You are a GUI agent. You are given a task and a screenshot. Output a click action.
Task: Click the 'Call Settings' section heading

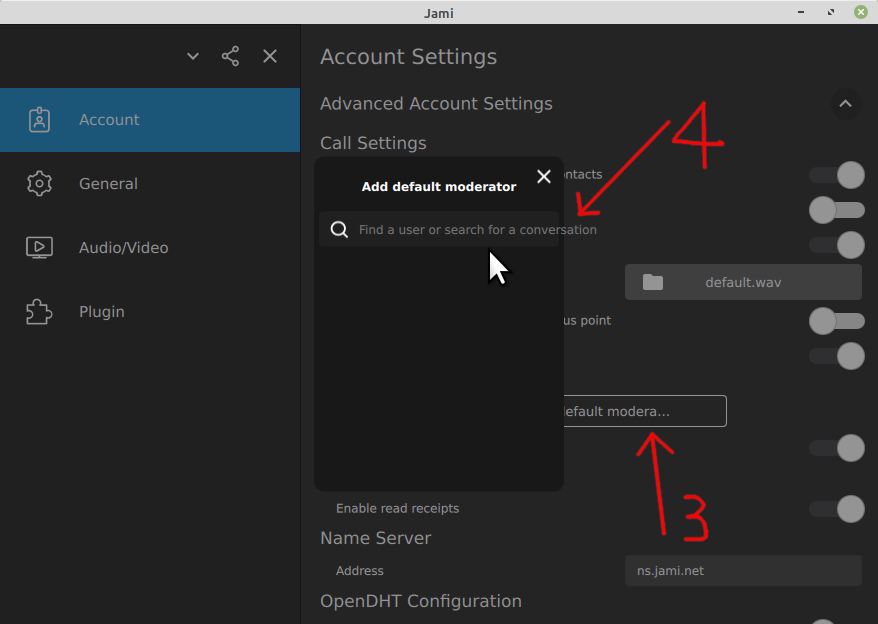click(x=373, y=143)
